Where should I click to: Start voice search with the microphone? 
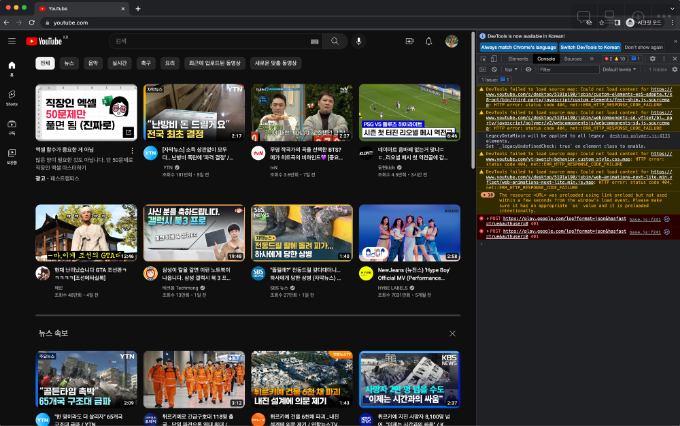coord(359,41)
